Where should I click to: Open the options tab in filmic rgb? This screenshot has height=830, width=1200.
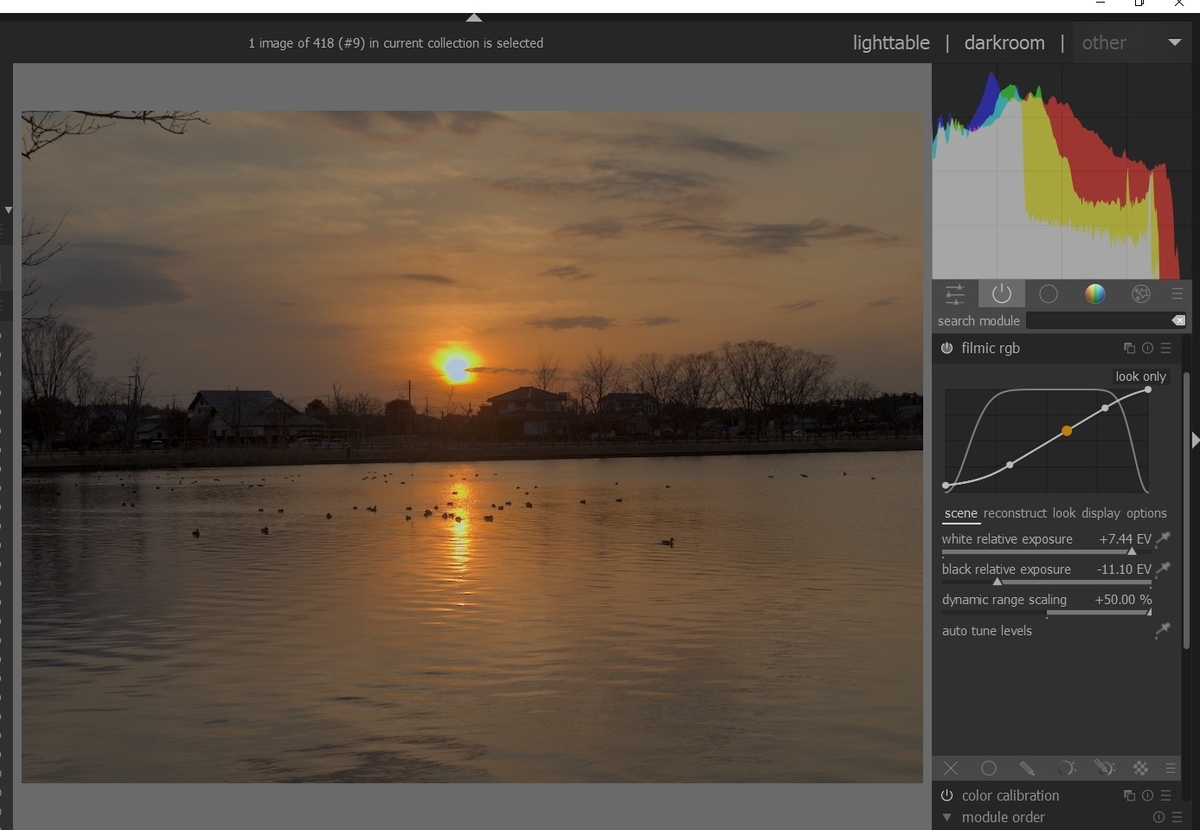point(1147,513)
